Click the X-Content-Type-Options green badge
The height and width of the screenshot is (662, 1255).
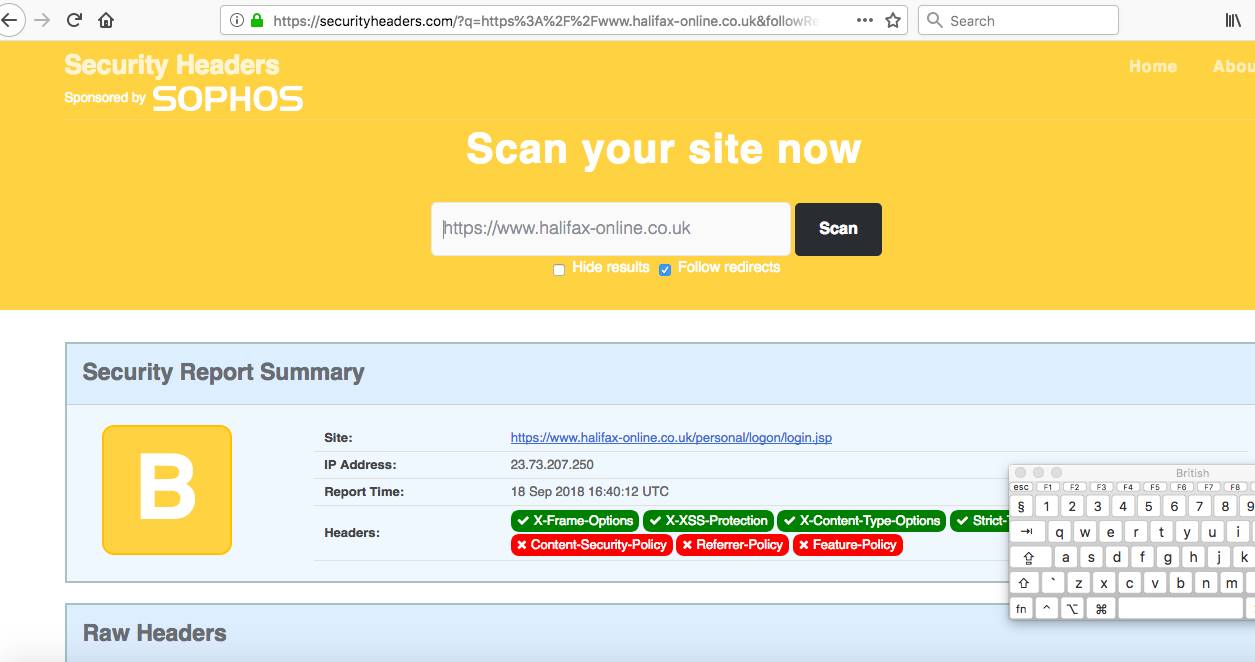pyautogui.click(x=861, y=521)
